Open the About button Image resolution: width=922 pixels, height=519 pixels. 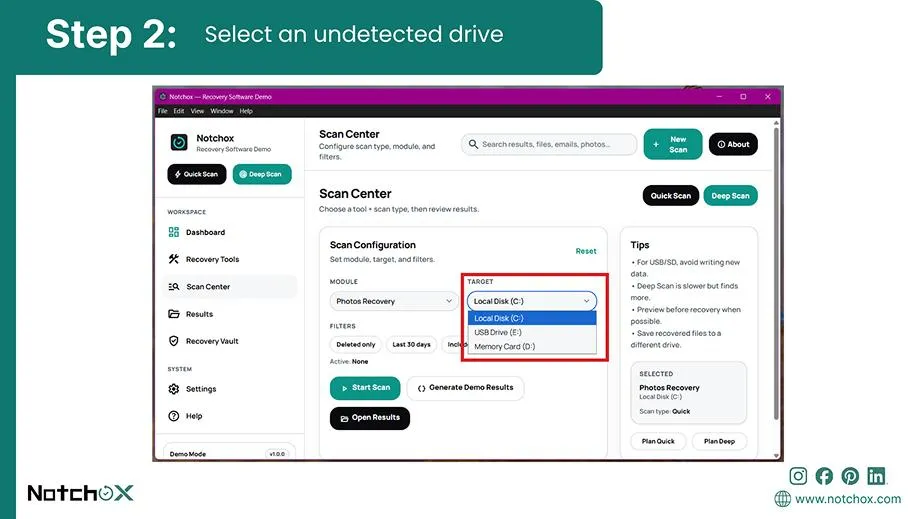click(733, 144)
